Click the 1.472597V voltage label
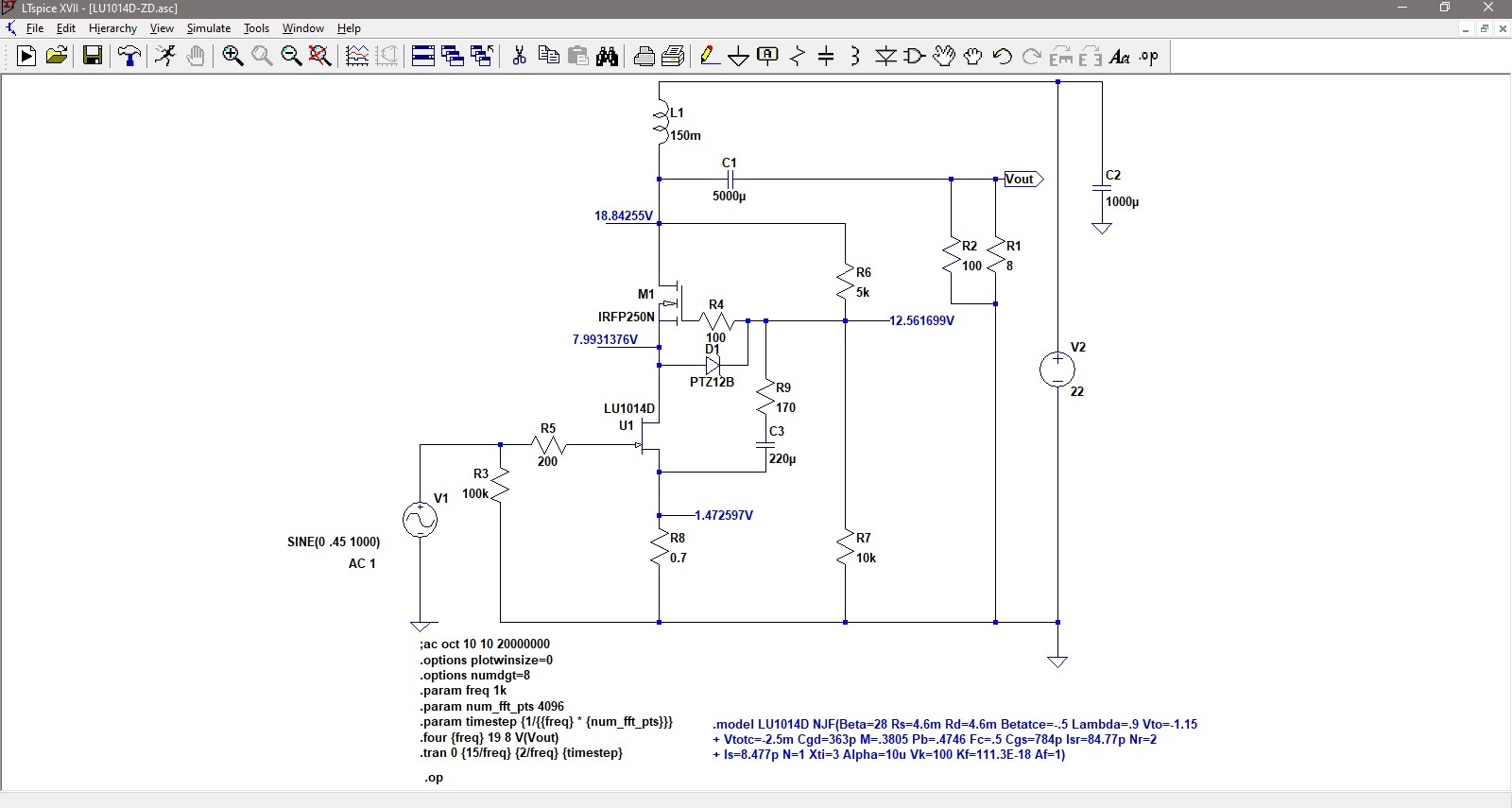 pos(724,515)
